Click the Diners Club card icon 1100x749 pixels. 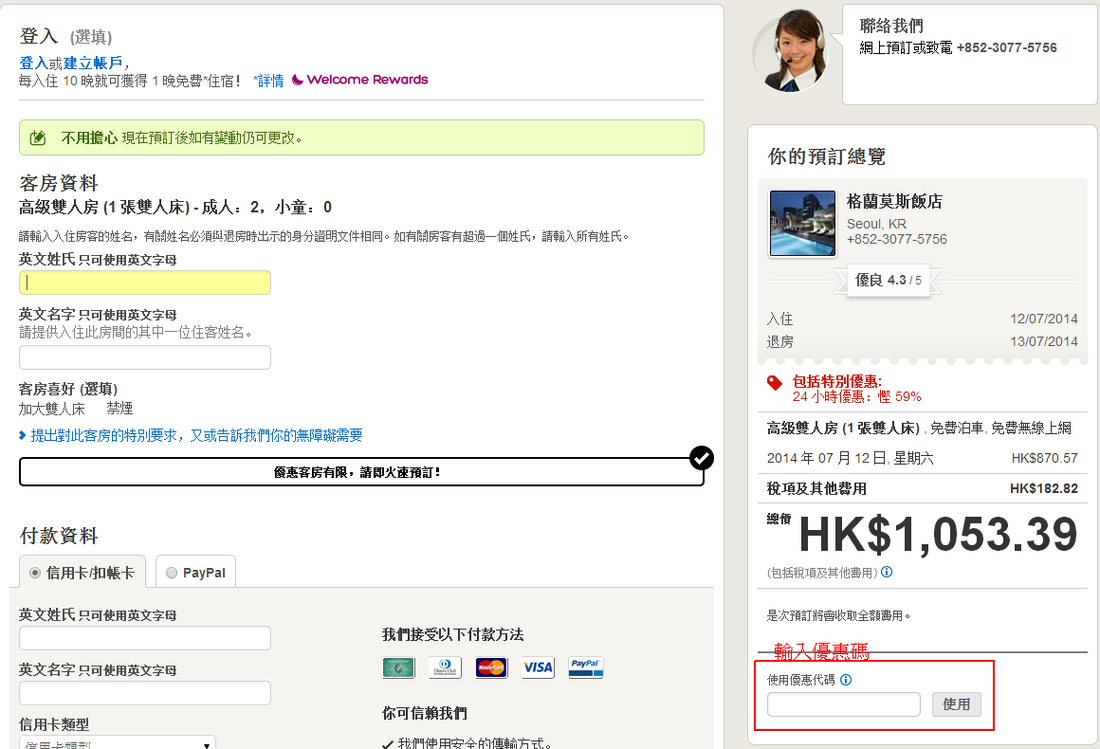pyautogui.click(x=444, y=668)
